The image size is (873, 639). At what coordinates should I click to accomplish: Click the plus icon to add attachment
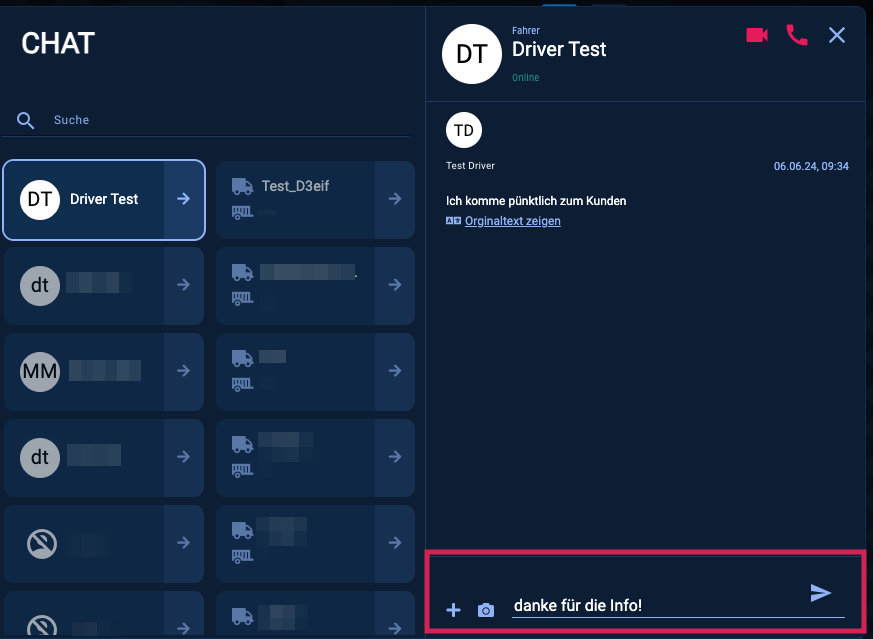coord(453,610)
